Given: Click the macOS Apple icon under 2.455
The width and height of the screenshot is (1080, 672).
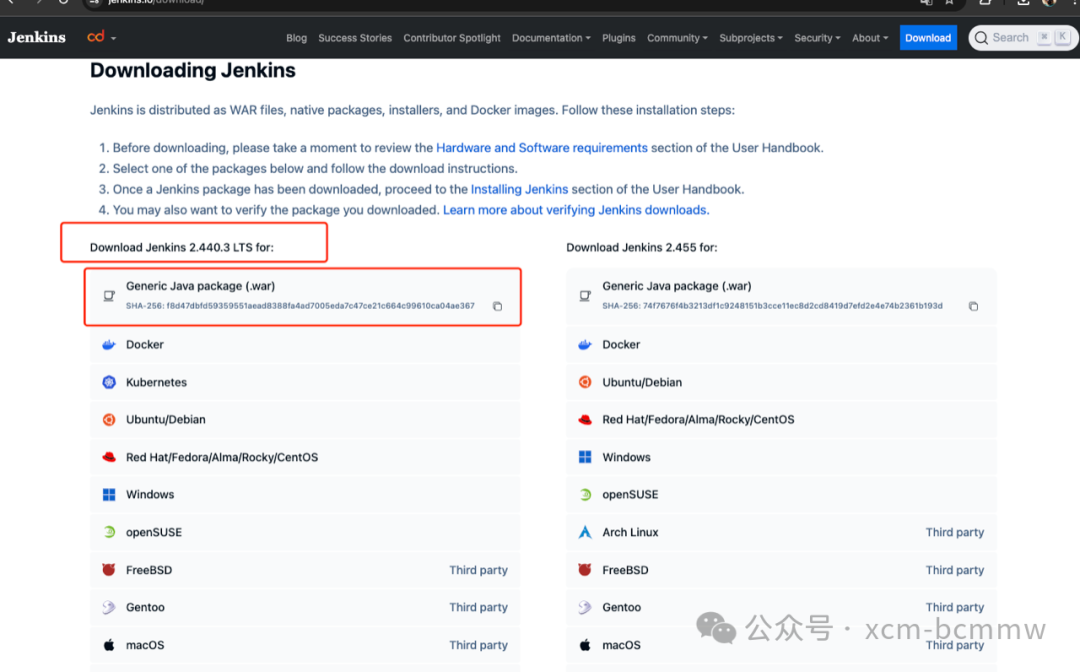Looking at the screenshot, I should pyautogui.click(x=585, y=645).
